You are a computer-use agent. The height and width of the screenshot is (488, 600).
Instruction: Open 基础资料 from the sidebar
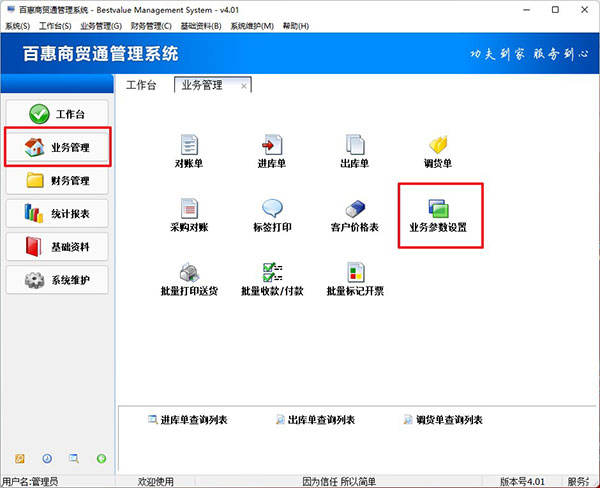pos(57,247)
